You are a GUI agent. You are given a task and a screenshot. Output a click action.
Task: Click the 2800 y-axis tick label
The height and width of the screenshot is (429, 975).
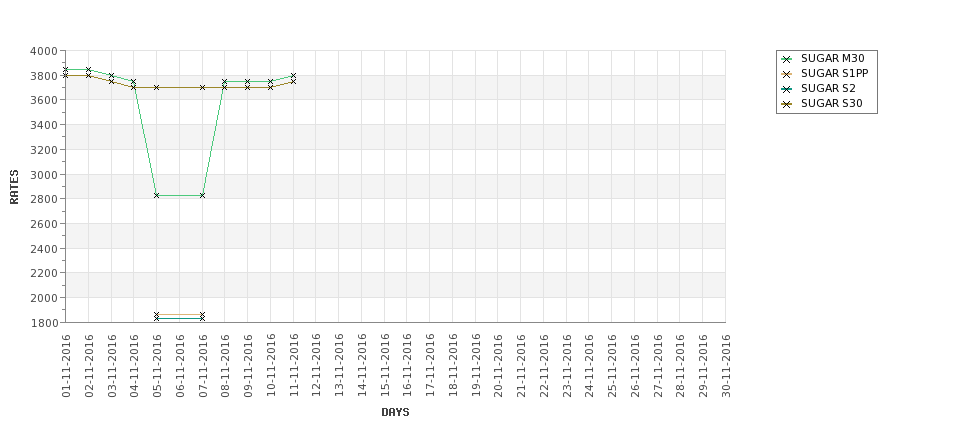pyautogui.click(x=44, y=199)
